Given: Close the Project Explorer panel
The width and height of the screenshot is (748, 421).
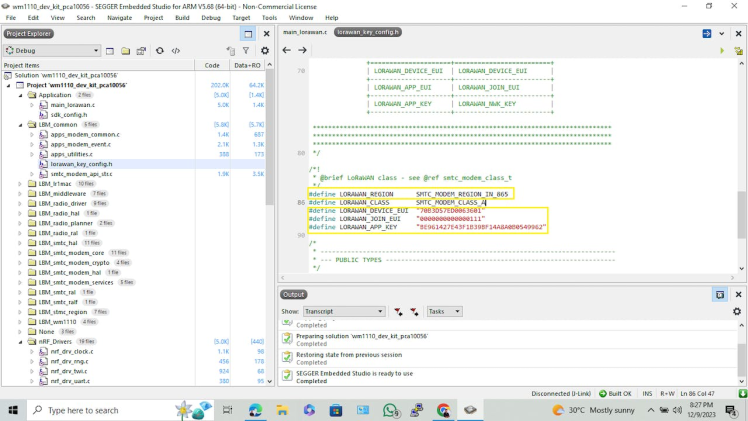Looking at the screenshot, I should [265, 33].
